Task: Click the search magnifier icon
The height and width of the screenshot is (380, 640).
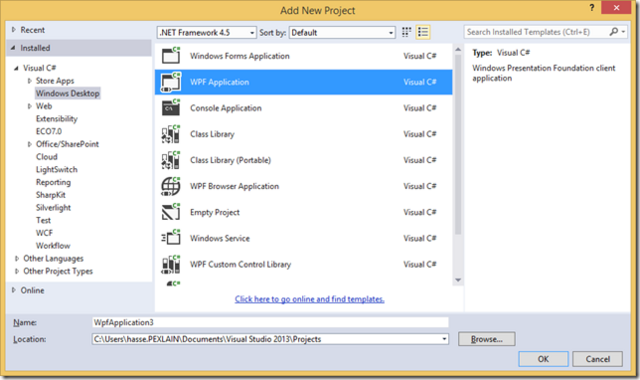Action: [613, 31]
